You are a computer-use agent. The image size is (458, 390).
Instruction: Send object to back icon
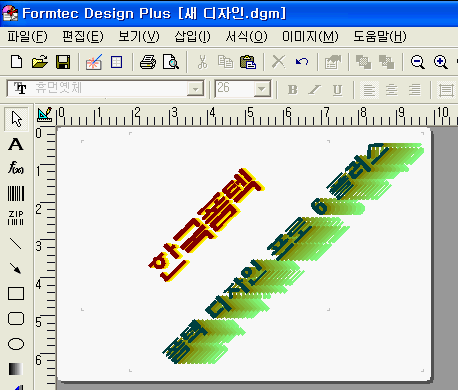(386, 62)
